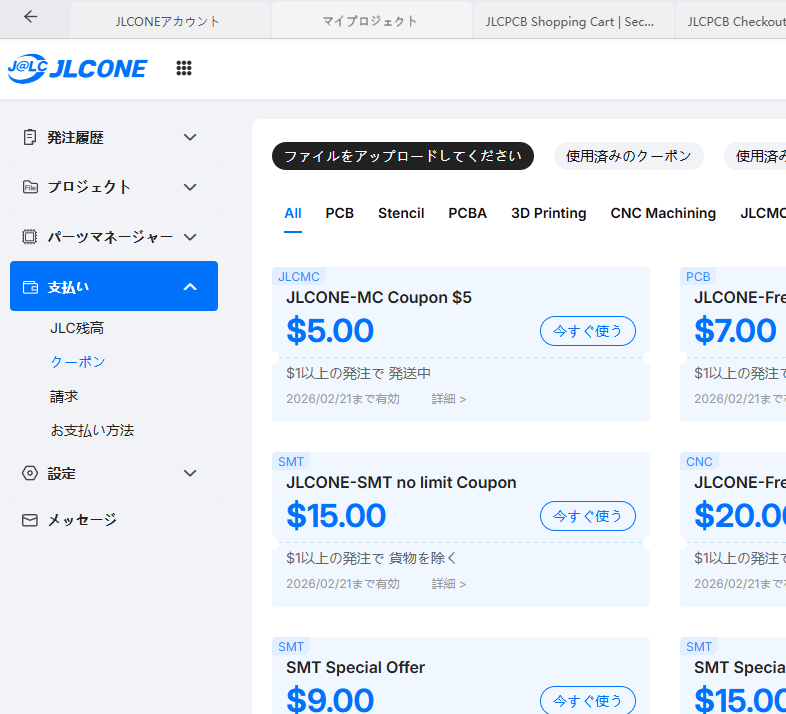Click the メッセージ envelope icon

coord(30,520)
